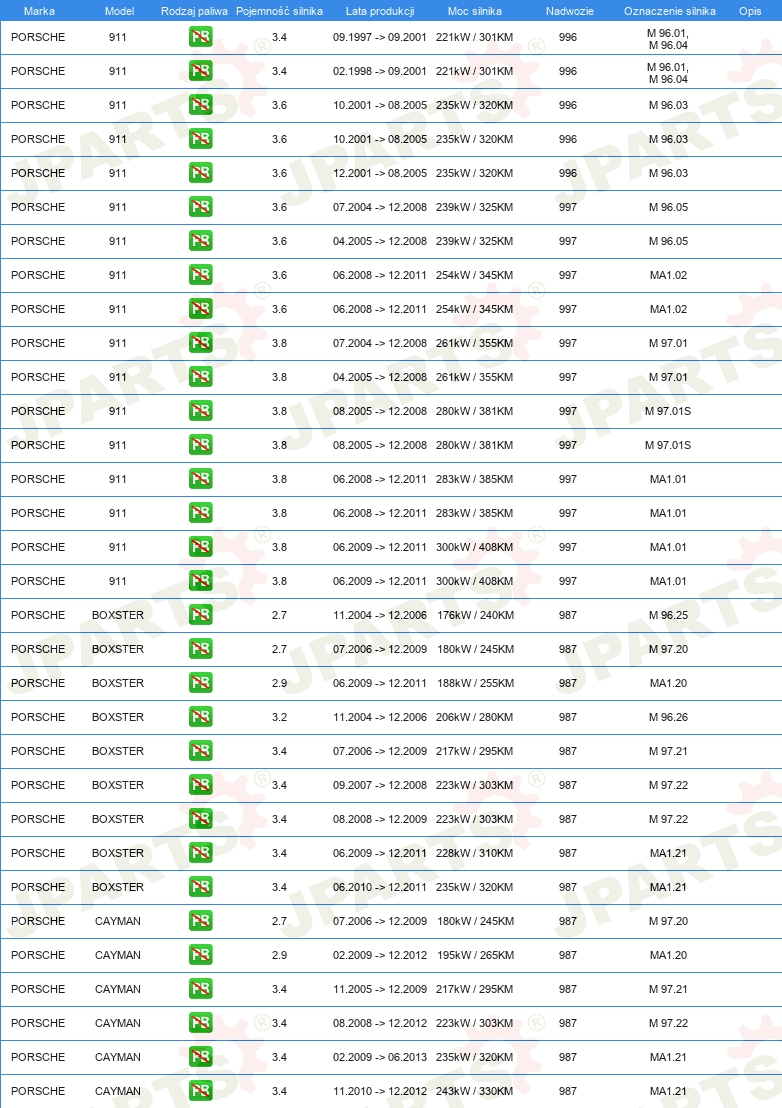
Task: Select the fuel type icon for the 911 12.2001 row
Action: point(201,172)
